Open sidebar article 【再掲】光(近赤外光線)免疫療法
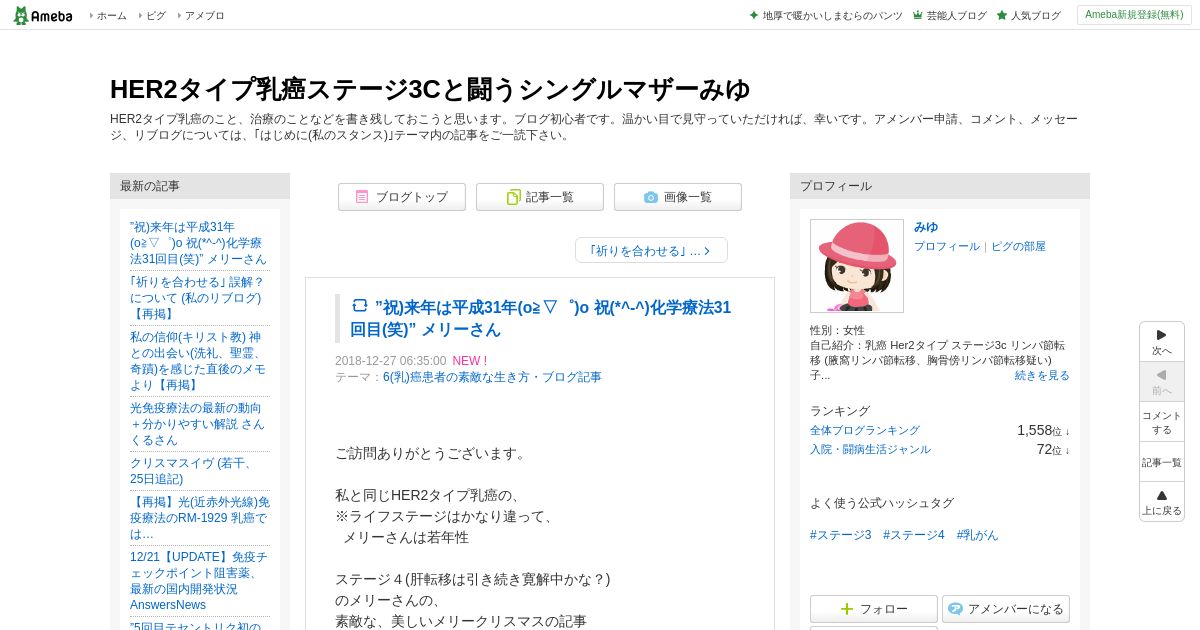This screenshot has width=1200, height=630. pyautogui.click(x=200, y=518)
